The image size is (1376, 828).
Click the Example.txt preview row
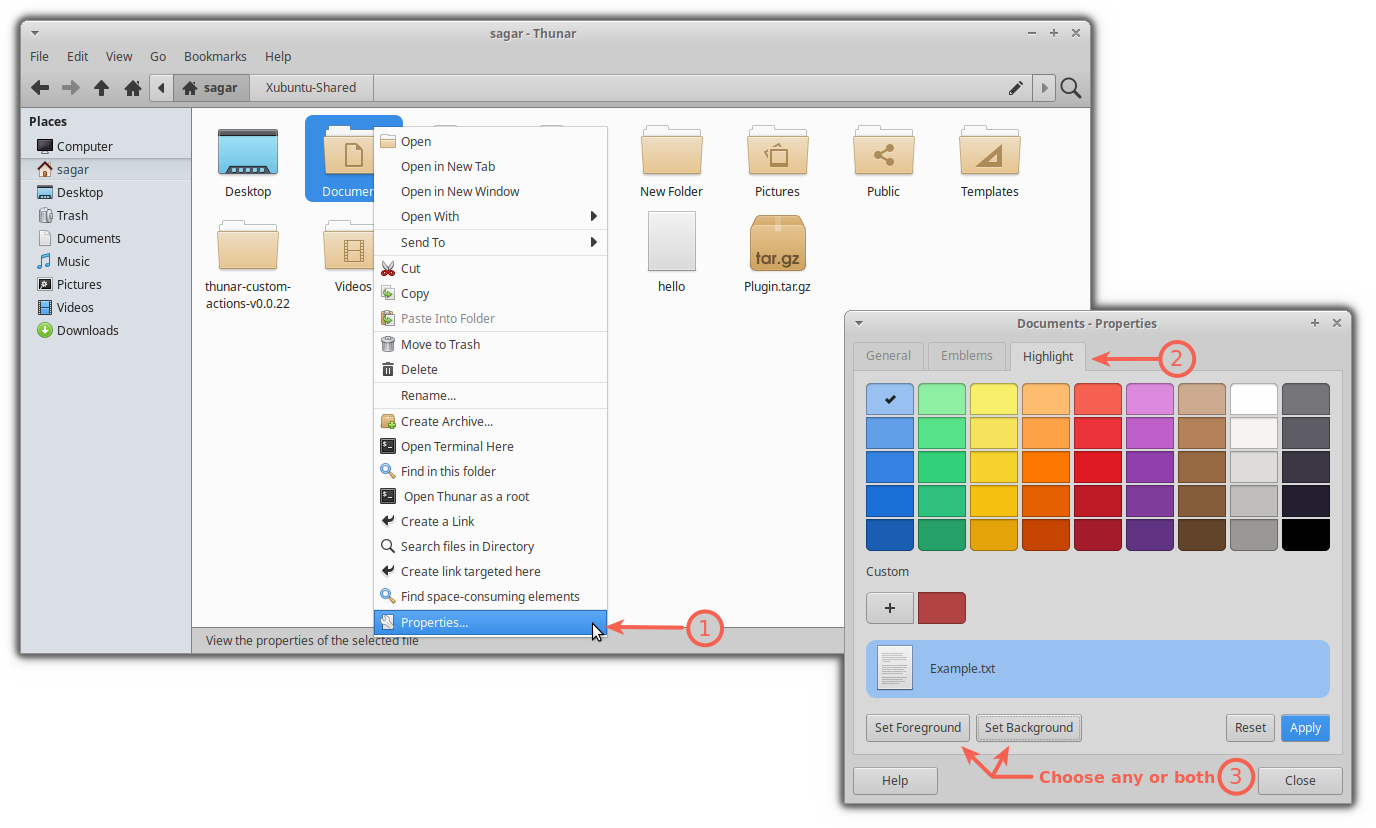pos(1097,668)
